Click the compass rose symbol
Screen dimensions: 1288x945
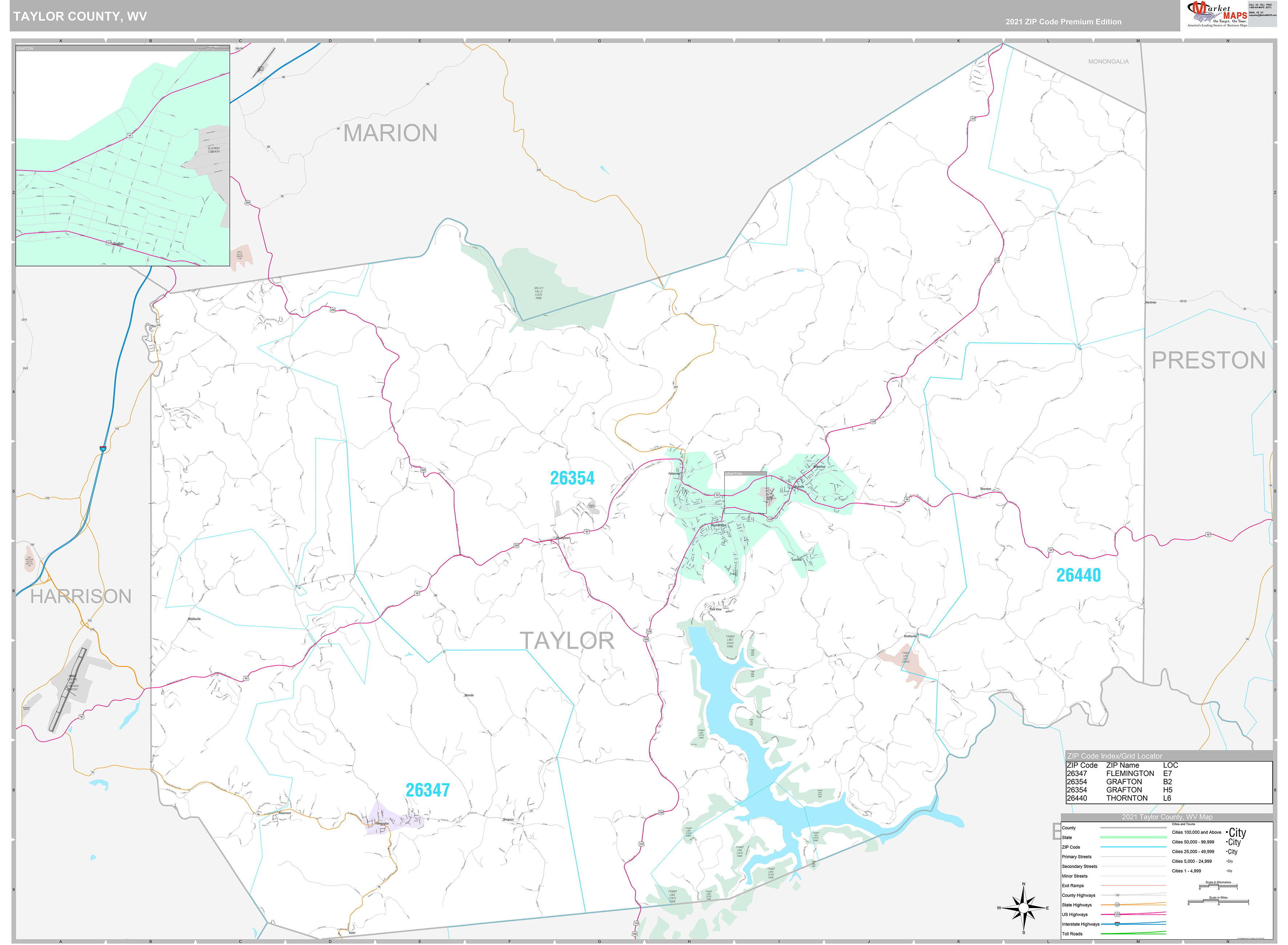pyautogui.click(x=1023, y=908)
